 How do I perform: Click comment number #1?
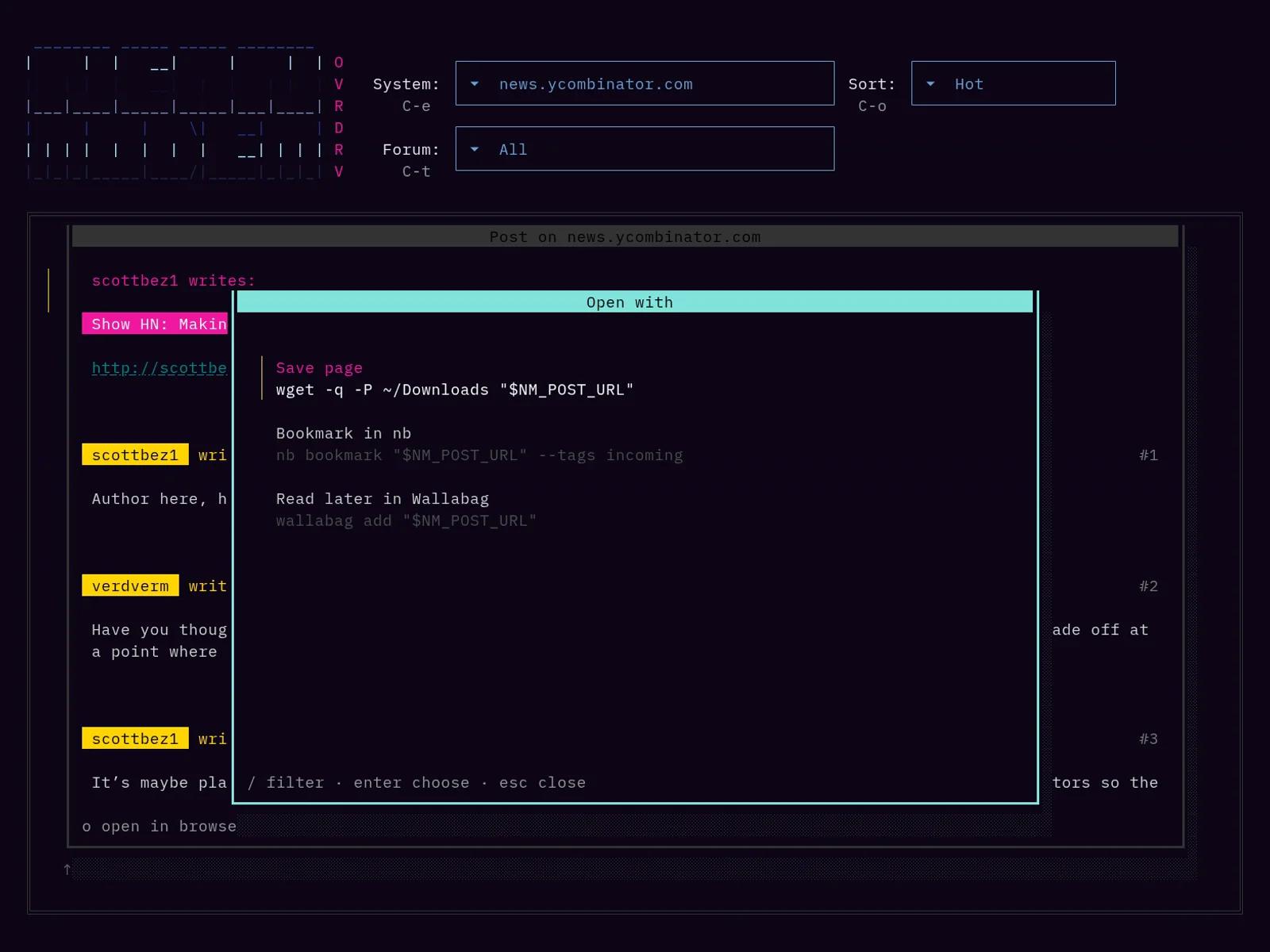pos(1149,455)
